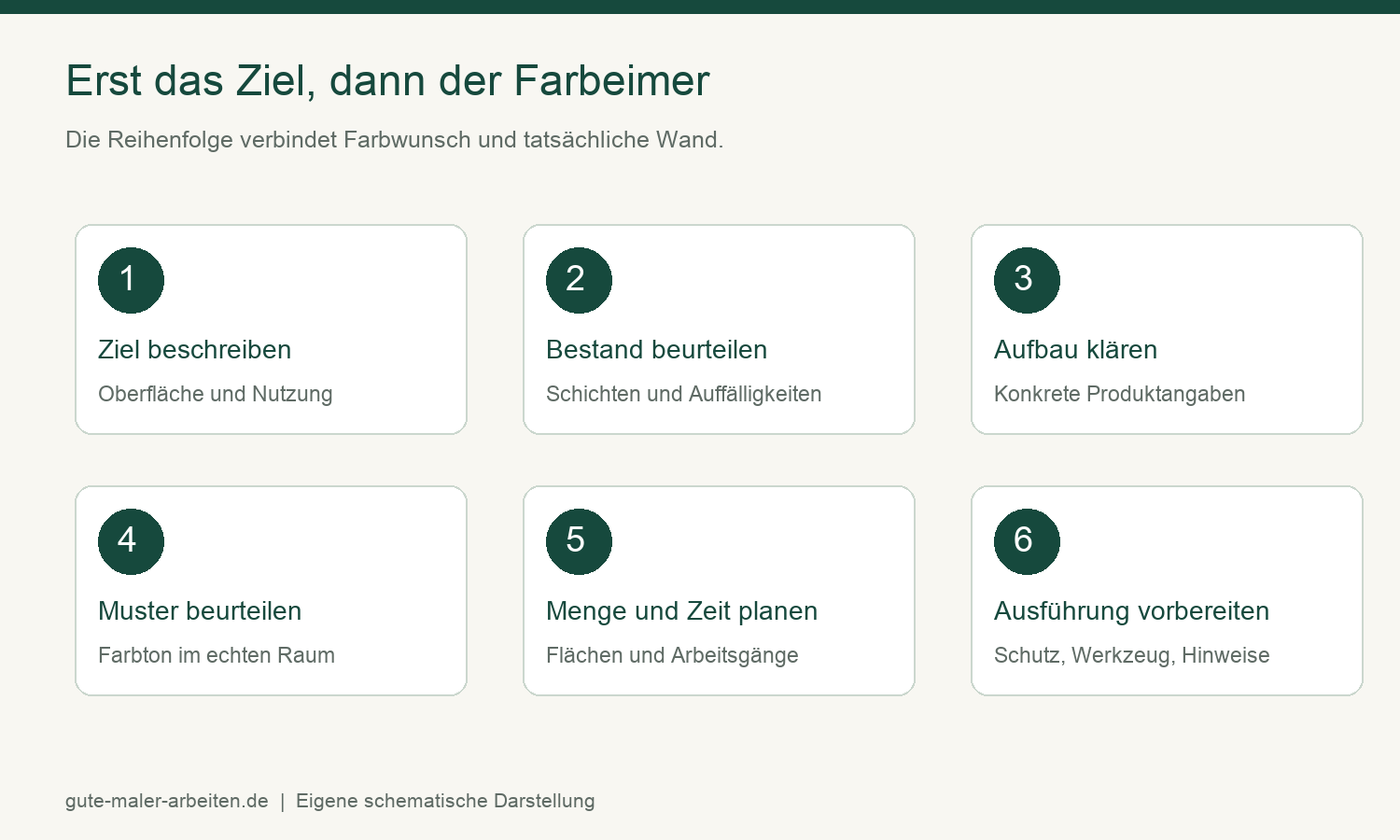Click the number 5 circle badge

pos(579,541)
